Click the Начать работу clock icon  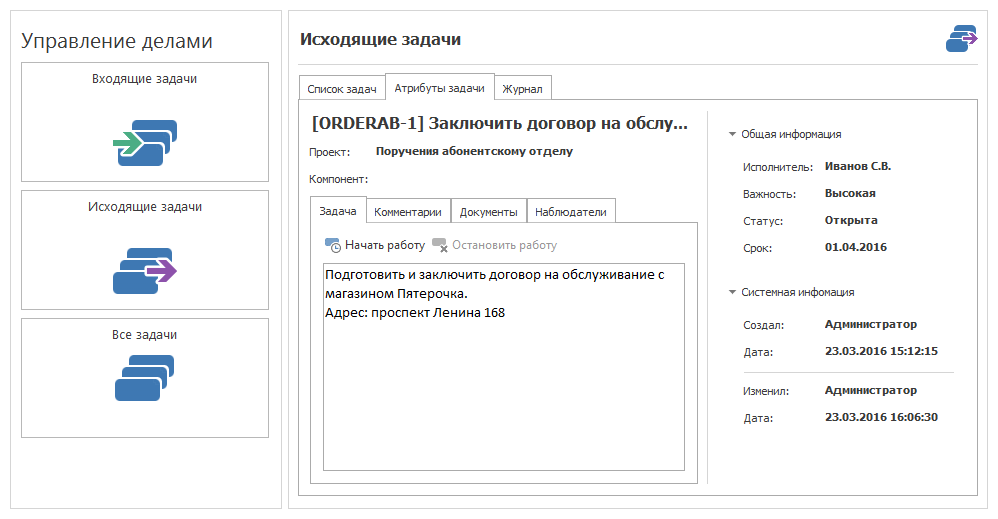click(x=333, y=245)
